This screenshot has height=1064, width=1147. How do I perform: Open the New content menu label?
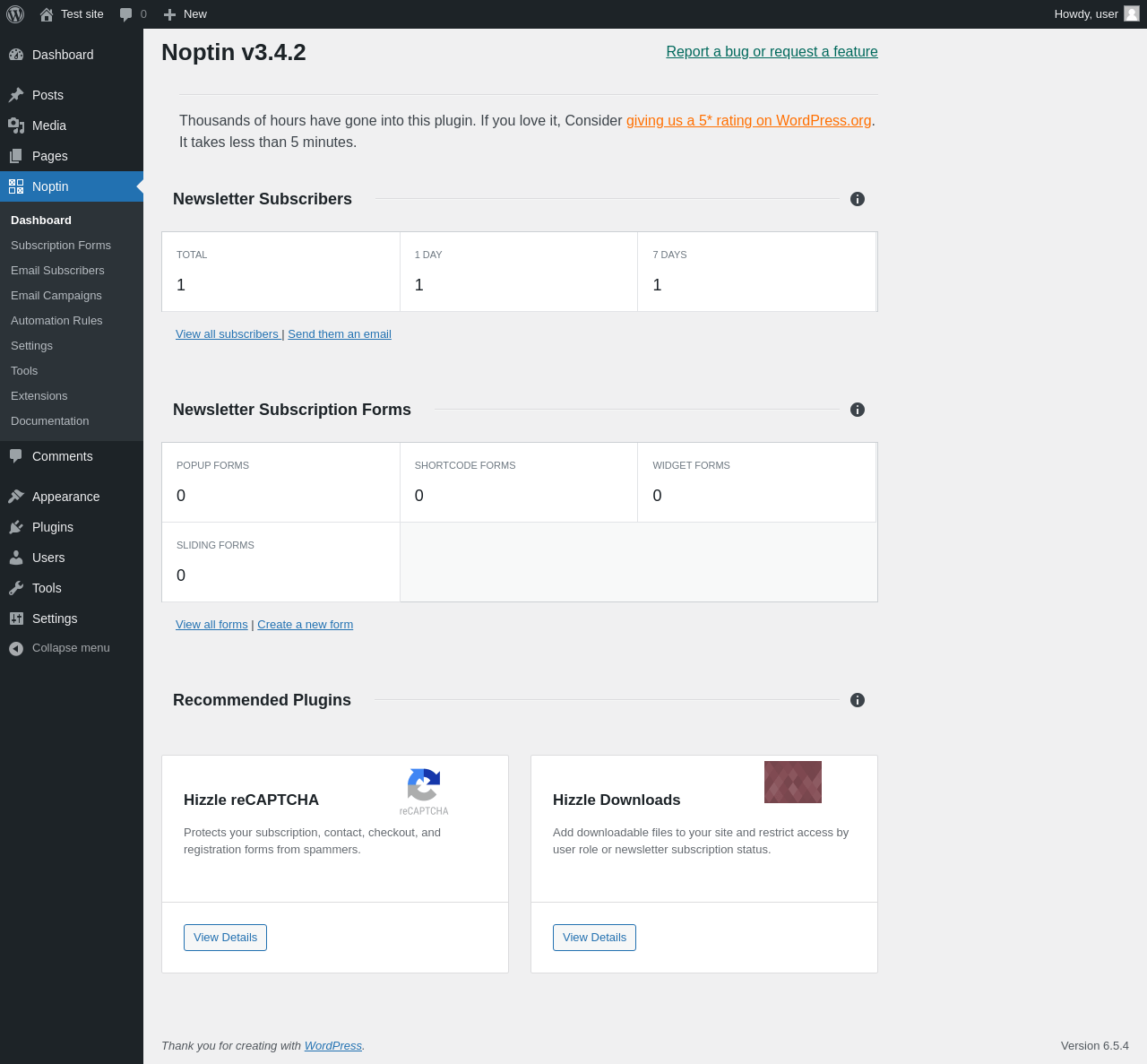point(195,14)
